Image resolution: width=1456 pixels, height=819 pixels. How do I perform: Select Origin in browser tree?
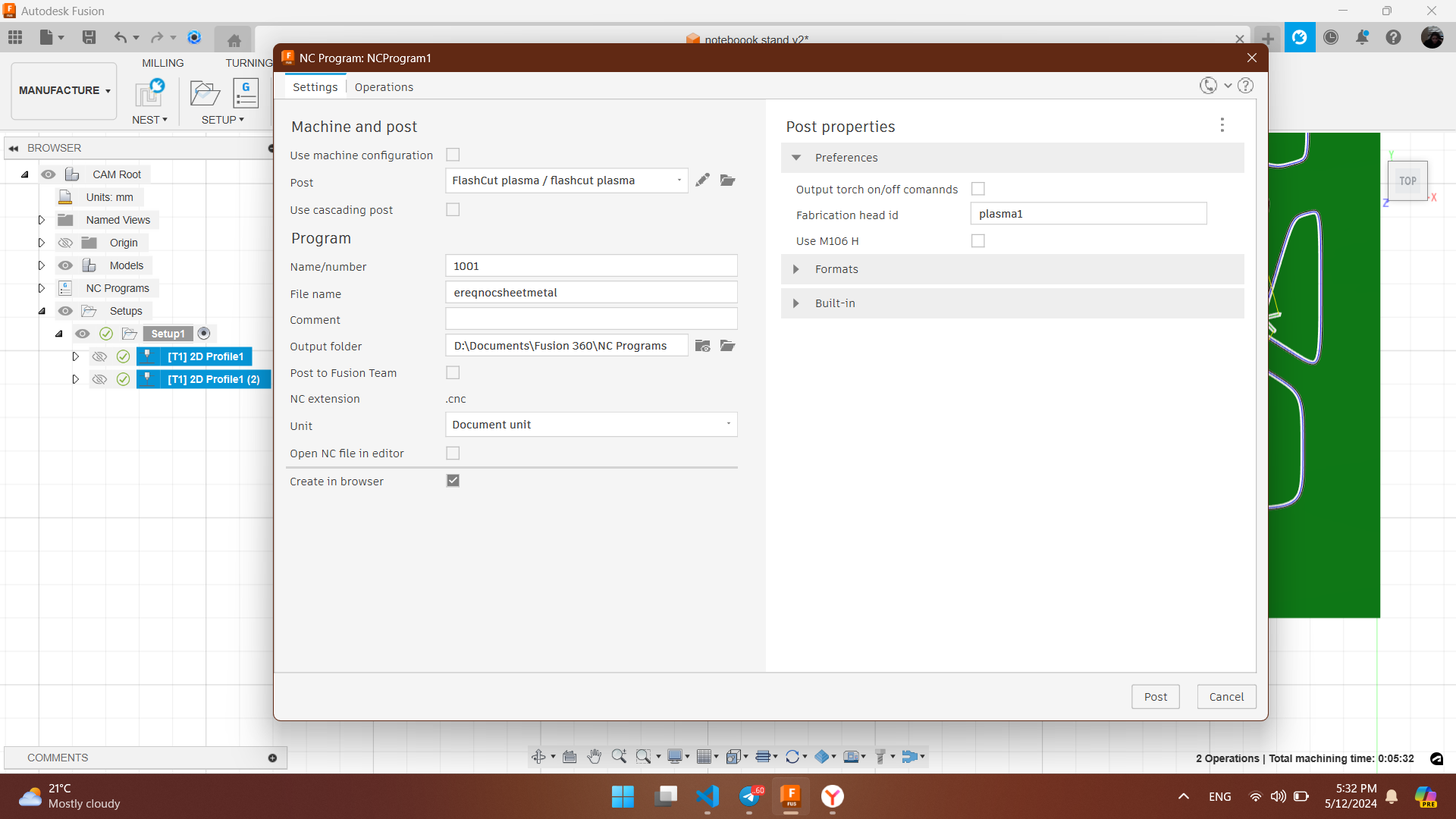[x=124, y=243]
